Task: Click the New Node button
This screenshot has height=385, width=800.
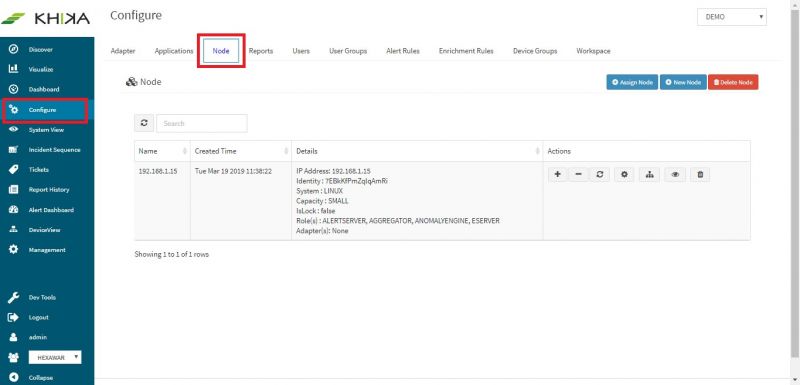Action: tap(683, 82)
